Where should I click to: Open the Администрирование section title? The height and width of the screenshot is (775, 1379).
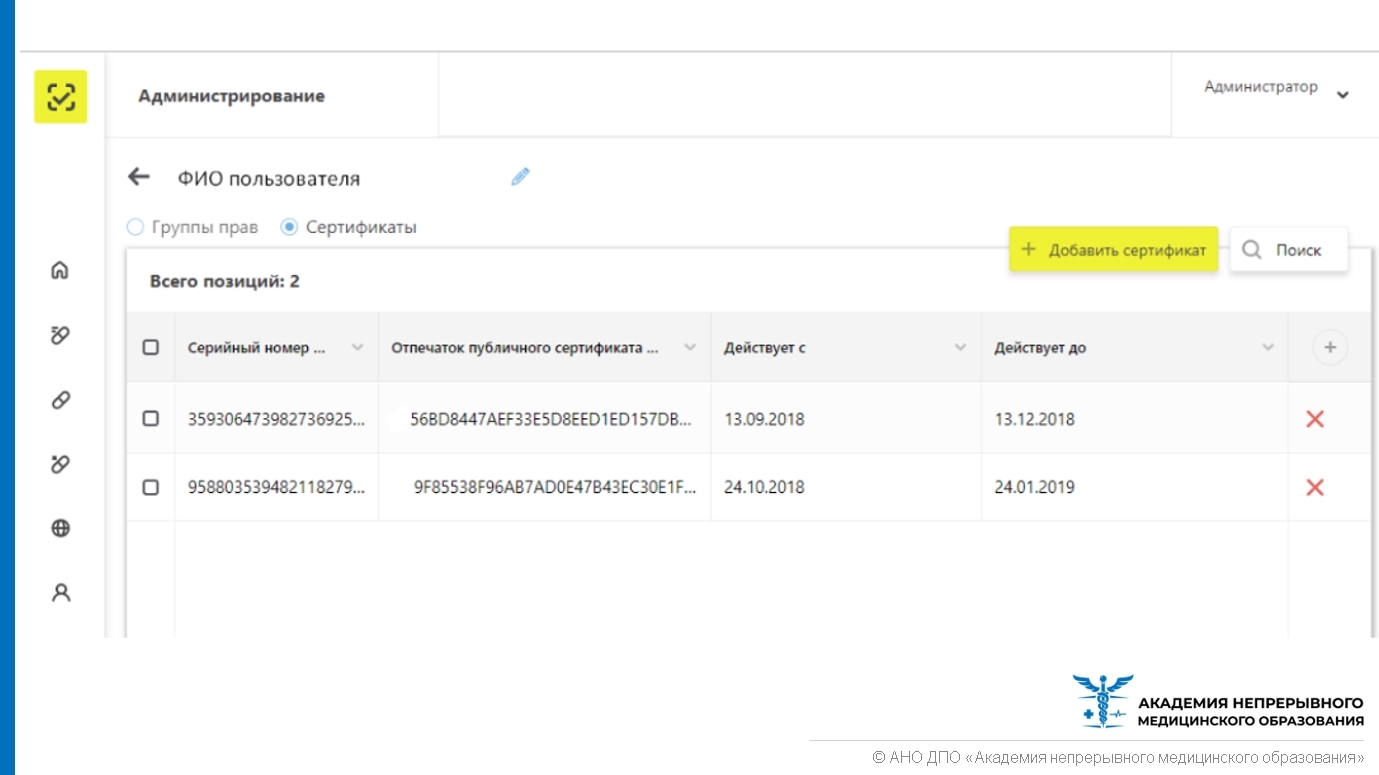tap(231, 97)
